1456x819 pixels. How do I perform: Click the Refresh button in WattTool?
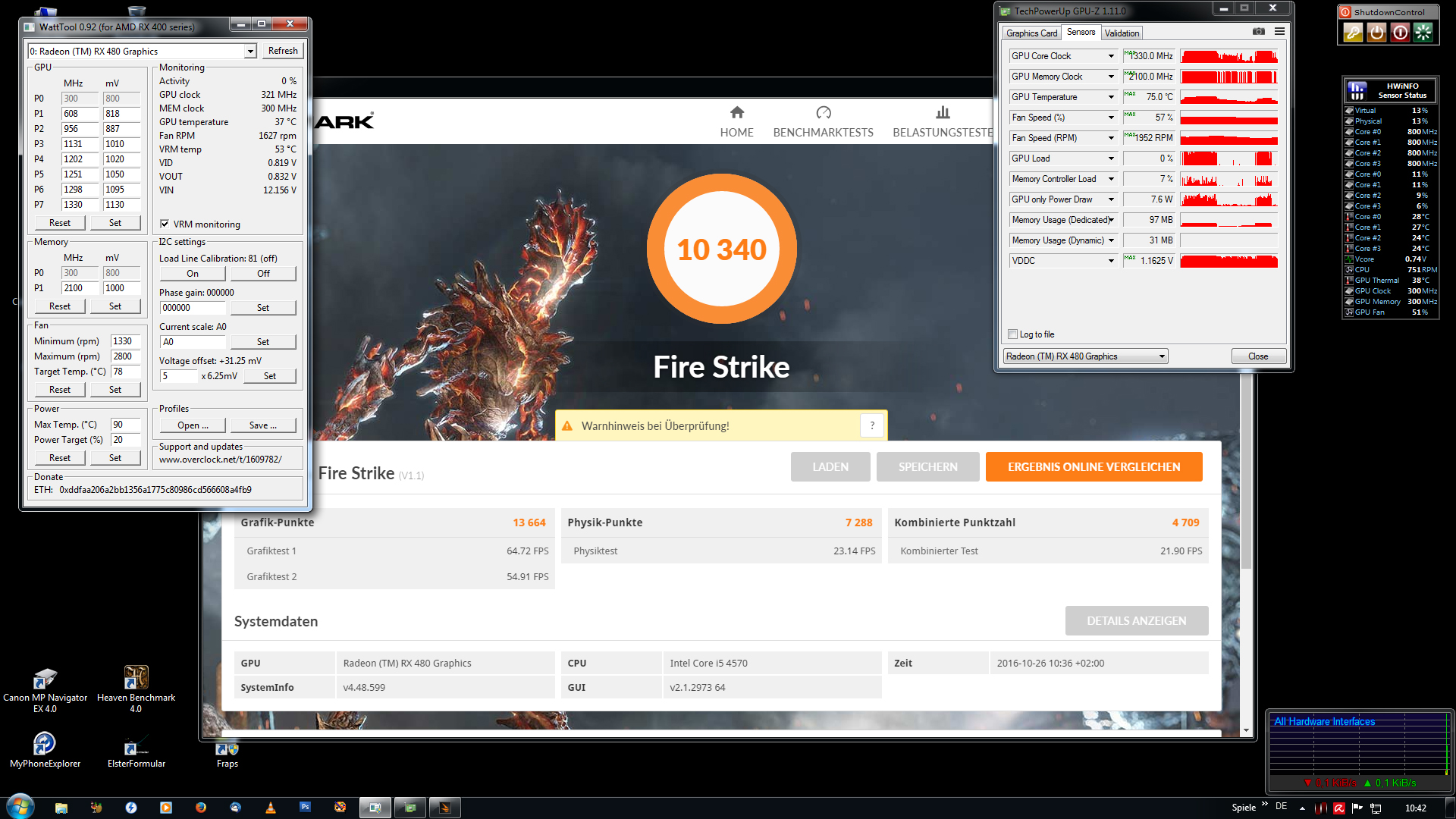283,51
